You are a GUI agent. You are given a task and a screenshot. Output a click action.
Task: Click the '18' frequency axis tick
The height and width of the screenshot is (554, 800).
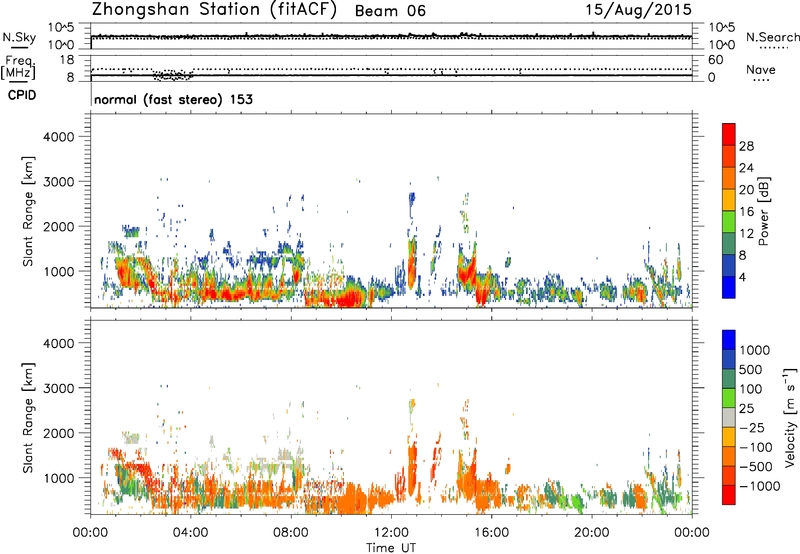tap(67, 60)
